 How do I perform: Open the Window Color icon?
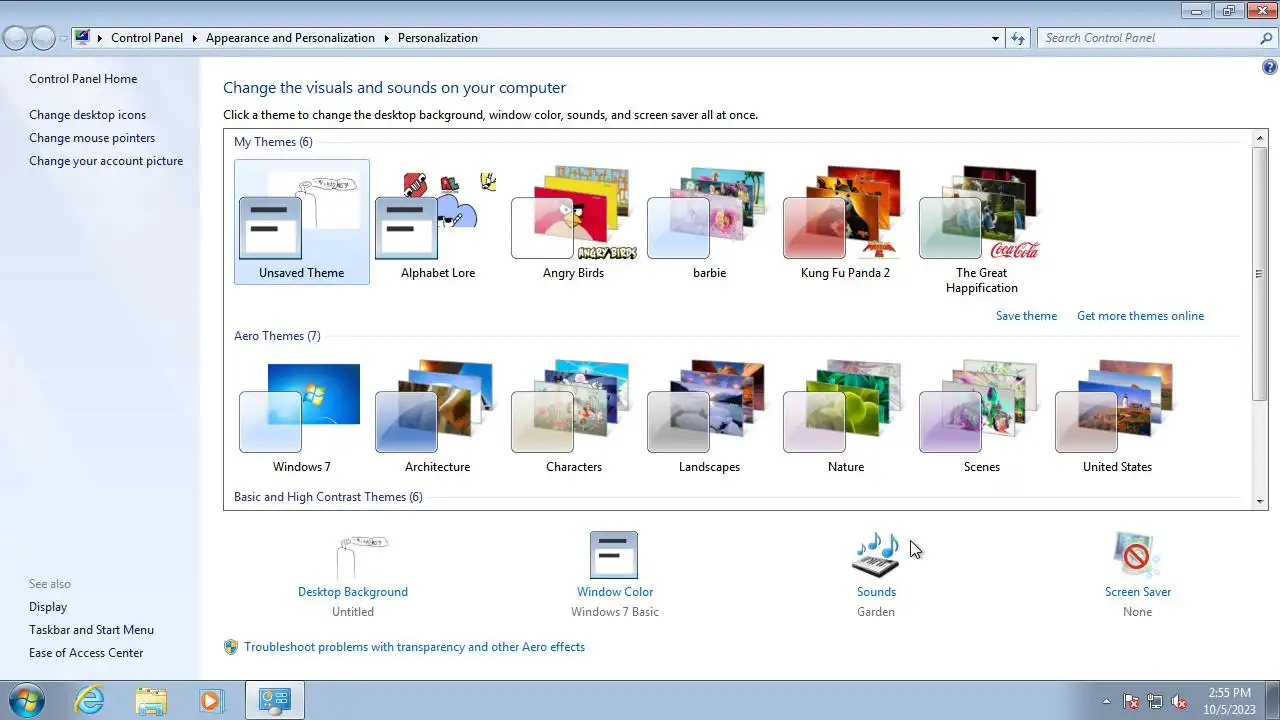[614, 555]
